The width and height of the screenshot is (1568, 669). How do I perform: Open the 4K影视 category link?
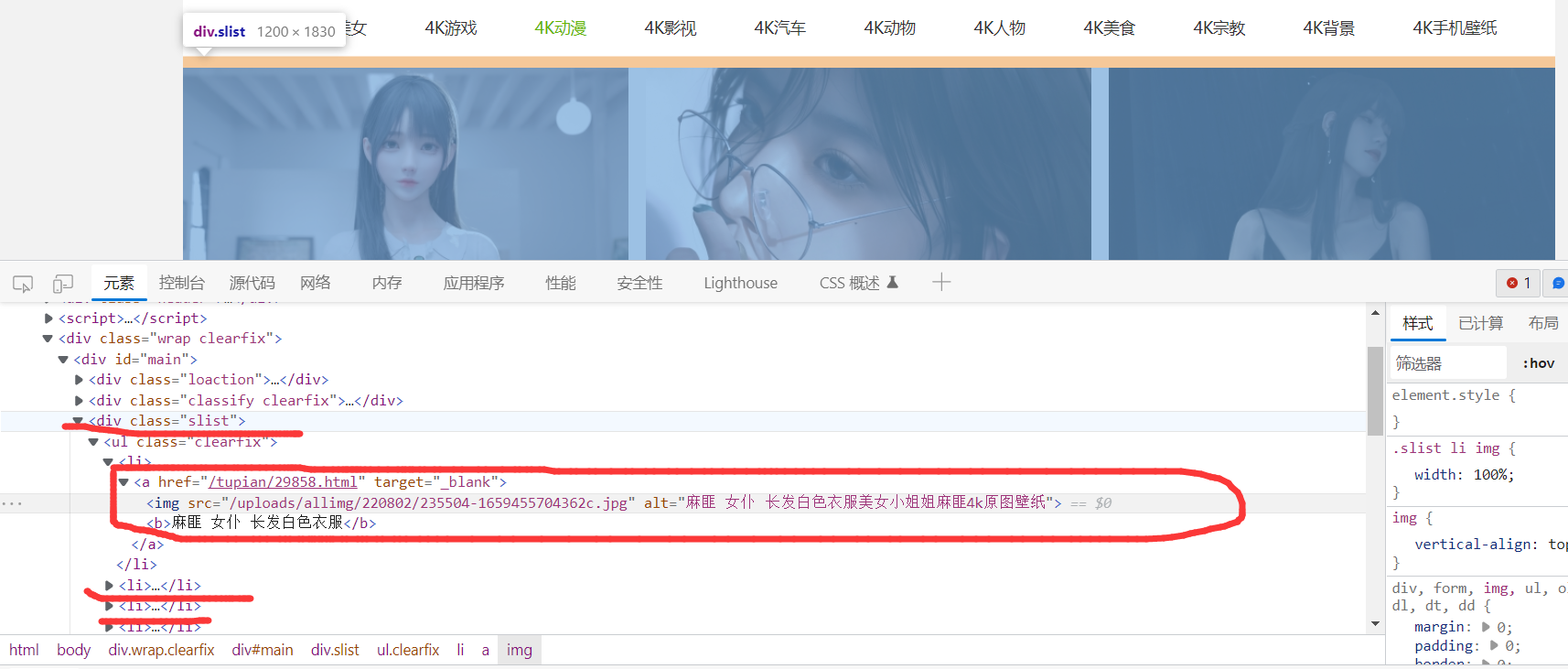click(671, 28)
